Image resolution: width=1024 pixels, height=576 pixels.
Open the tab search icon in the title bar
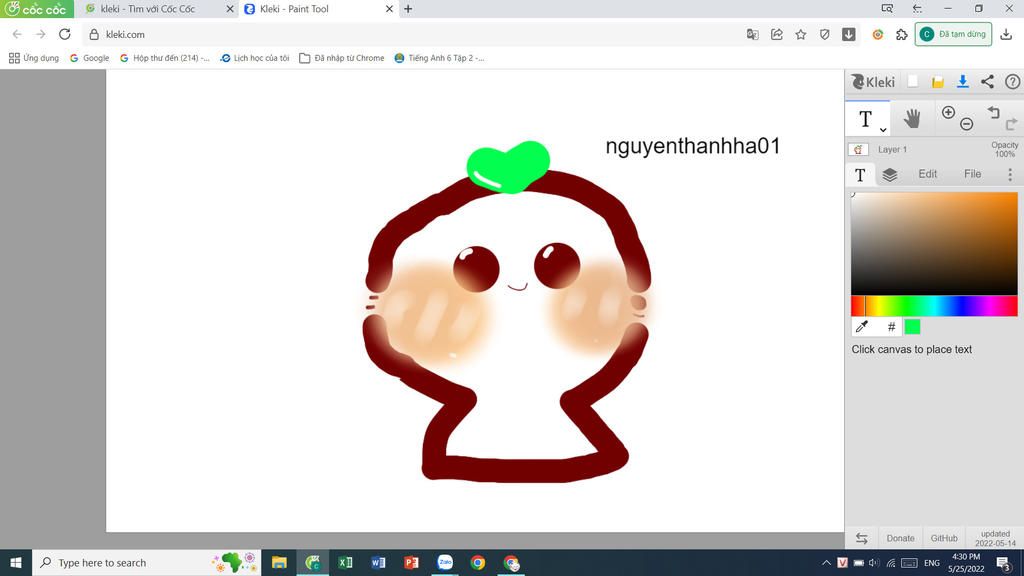[887, 8]
